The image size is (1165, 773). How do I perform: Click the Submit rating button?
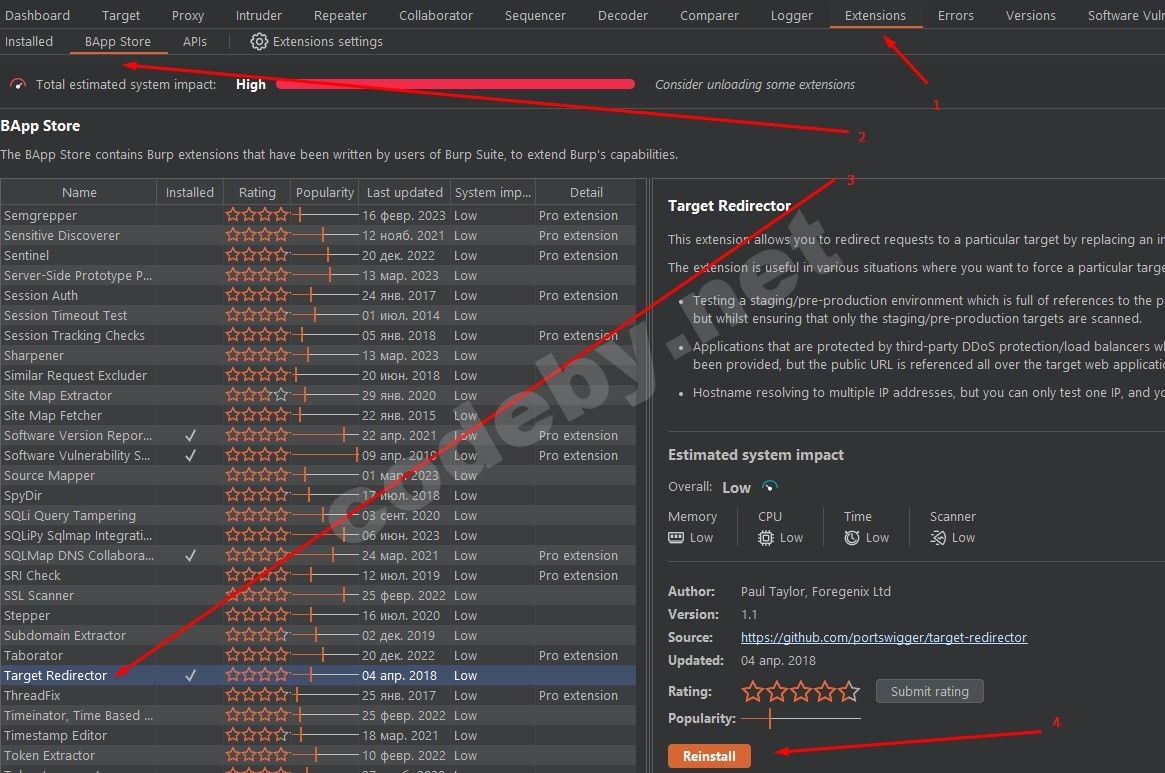(929, 690)
